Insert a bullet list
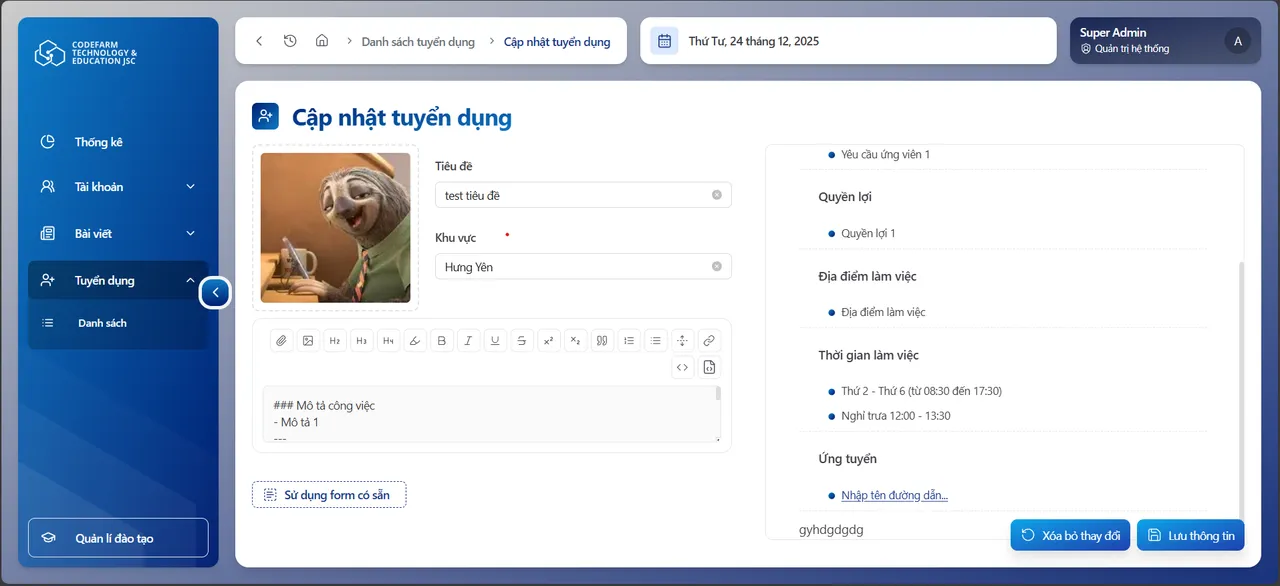Screen dimensions: 1280x586 pos(655,340)
